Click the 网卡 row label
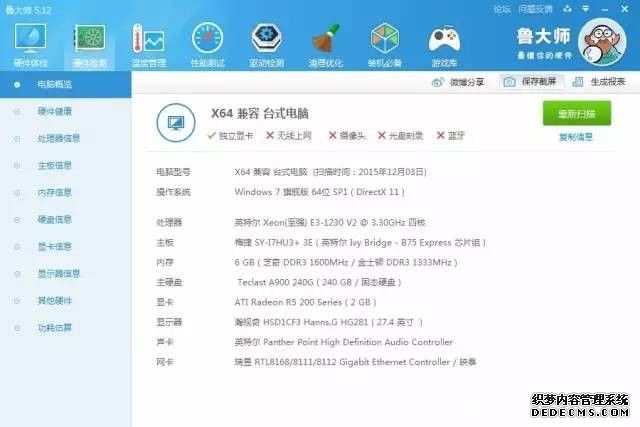 pyautogui.click(x=165, y=362)
